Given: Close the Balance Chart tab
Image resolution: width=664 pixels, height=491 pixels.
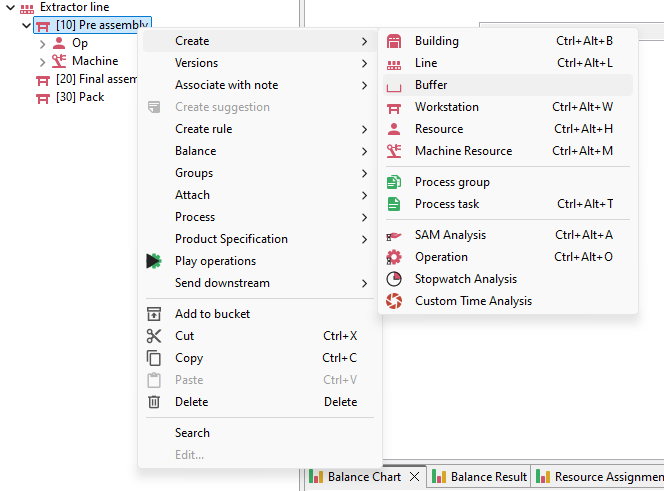Looking at the screenshot, I should coord(414,477).
